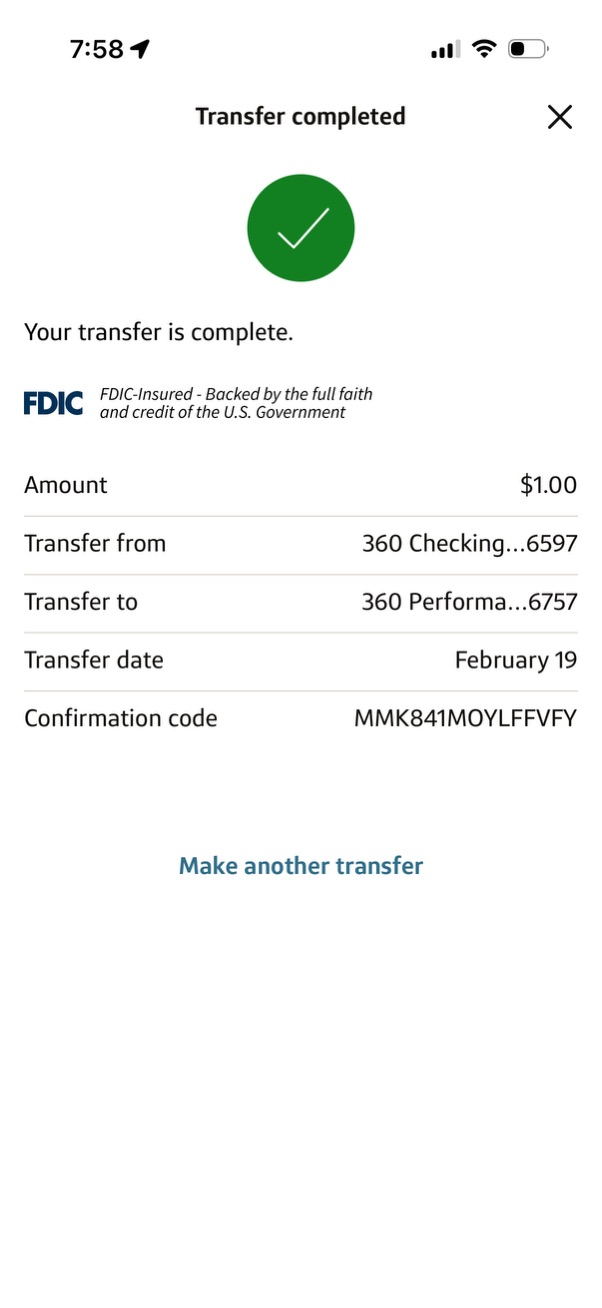Tap the Transfer to account row
The width and height of the screenshot is (602, 1308).
(300, 601)
